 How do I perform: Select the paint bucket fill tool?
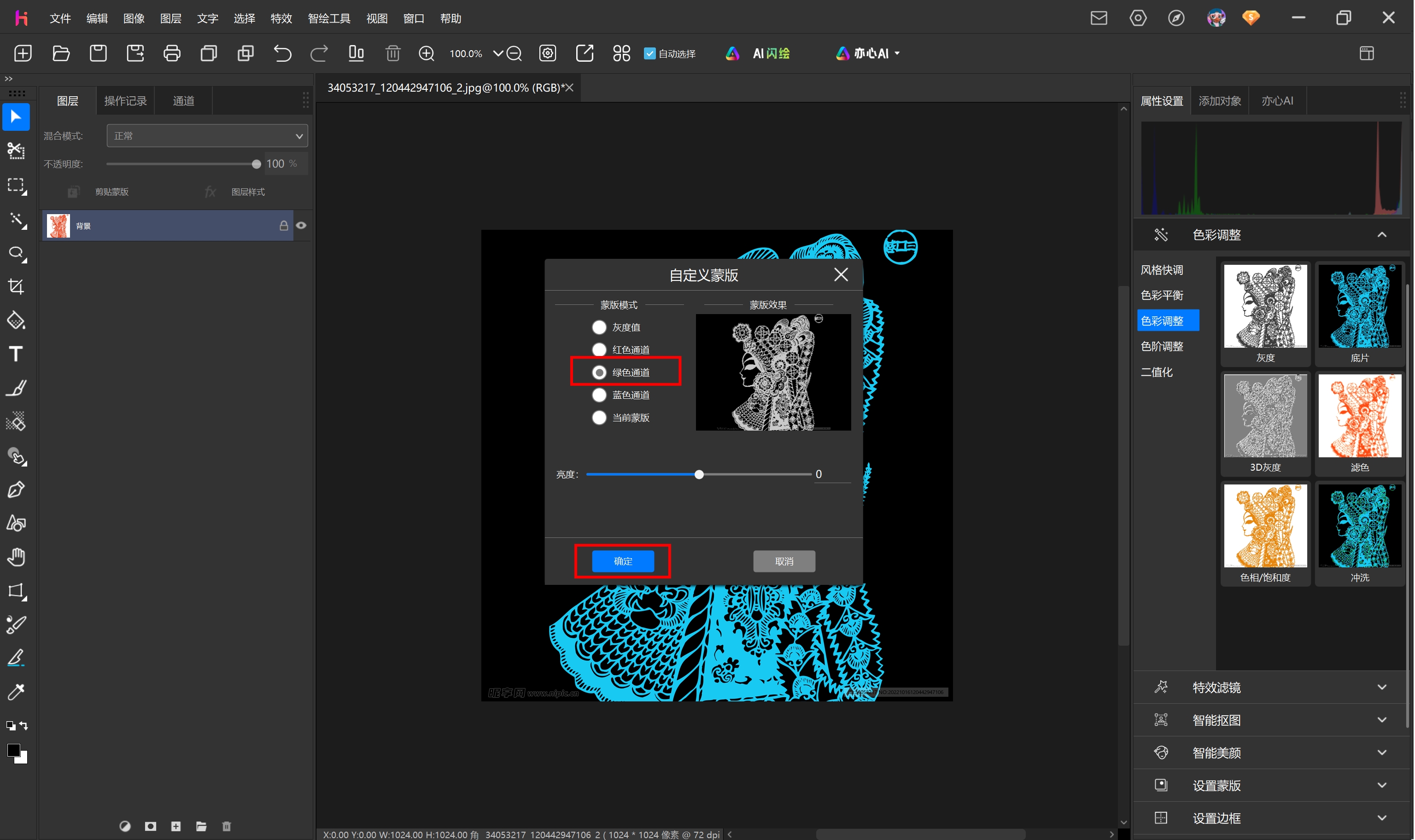point(16,321)
